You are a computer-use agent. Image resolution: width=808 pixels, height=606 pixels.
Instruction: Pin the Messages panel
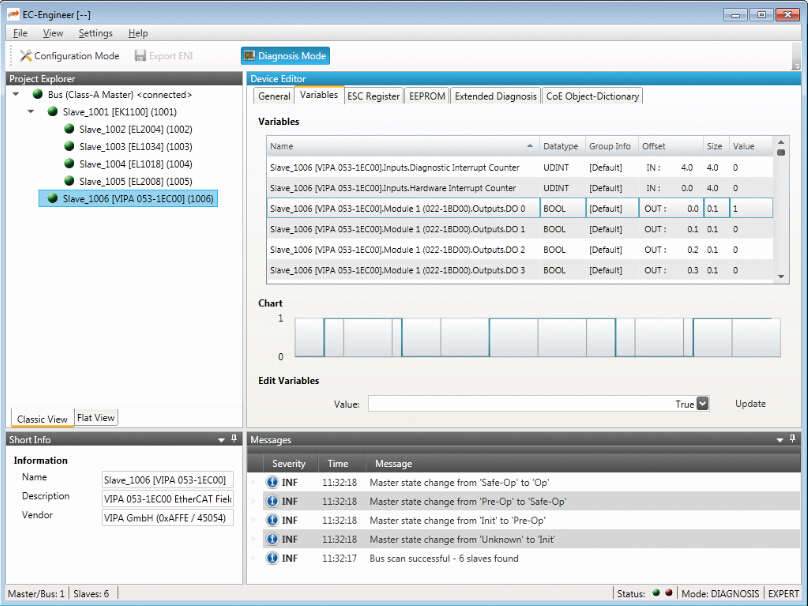[793, 439]
